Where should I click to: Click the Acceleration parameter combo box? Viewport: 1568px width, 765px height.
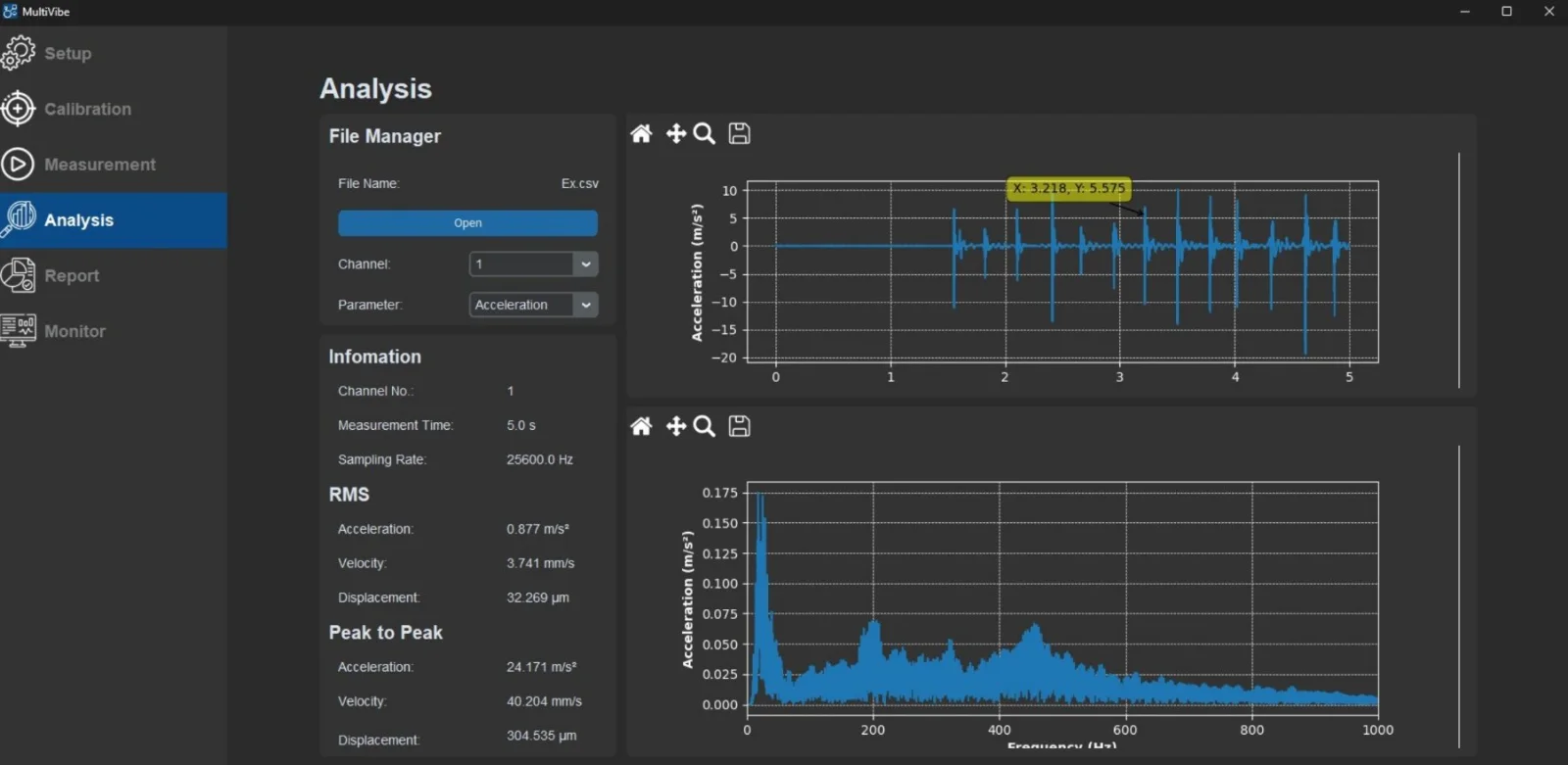click(x=533, y=305)
